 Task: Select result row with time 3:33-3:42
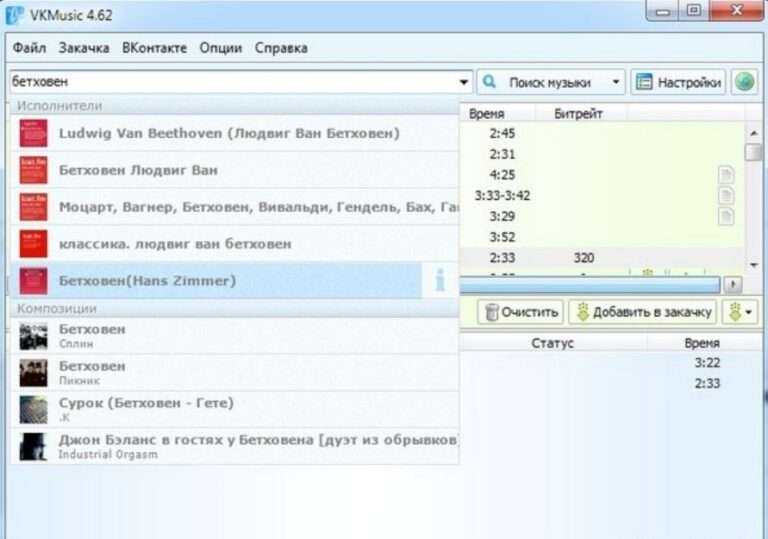click(602, 196)
